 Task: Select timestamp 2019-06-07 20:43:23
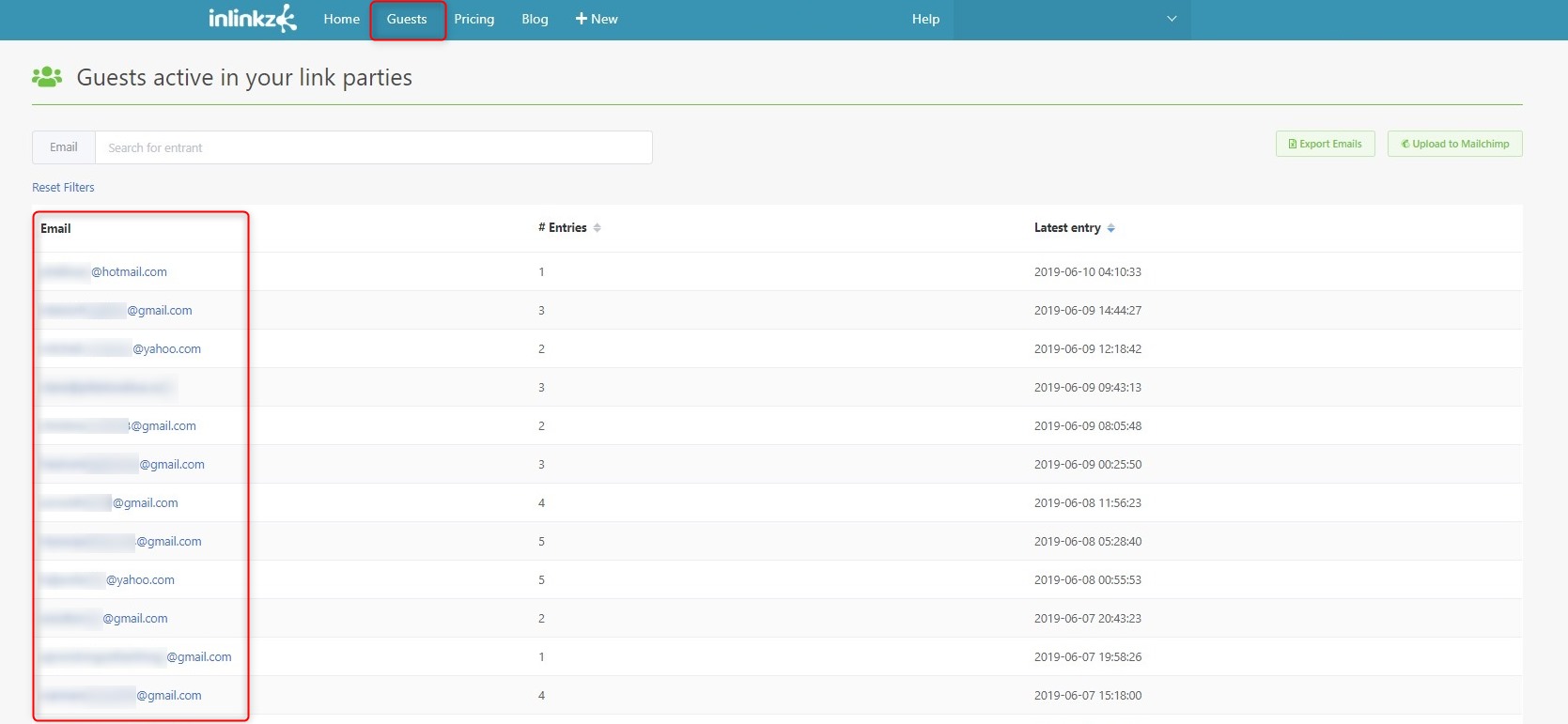coord(1088,619)
